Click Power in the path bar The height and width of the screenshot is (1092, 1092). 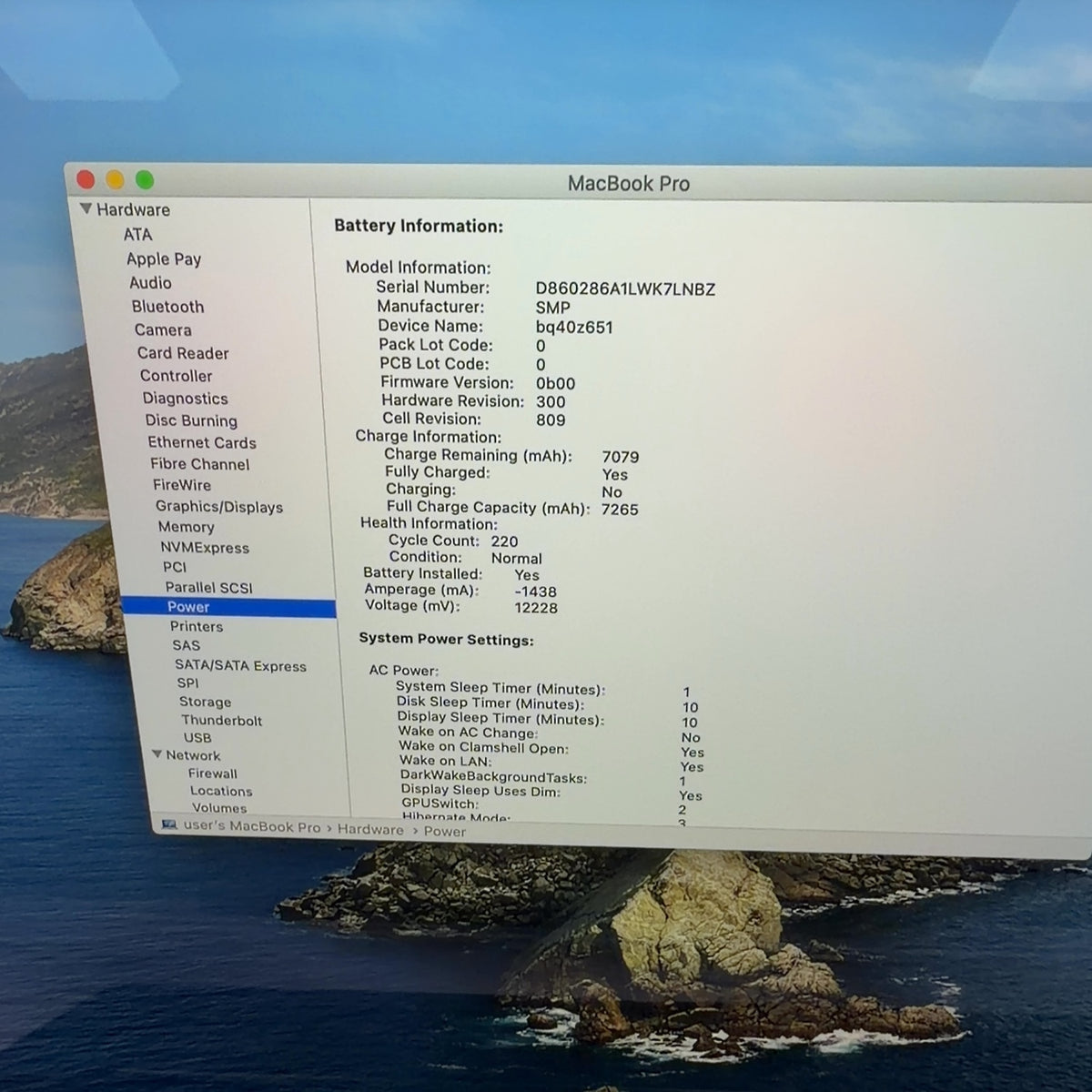coord(444,831)
